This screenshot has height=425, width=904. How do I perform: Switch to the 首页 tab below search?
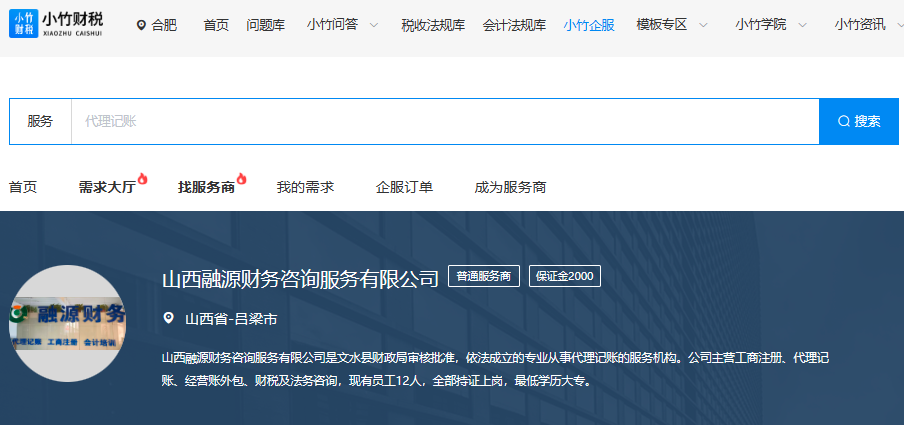click(x=23, y=187)
